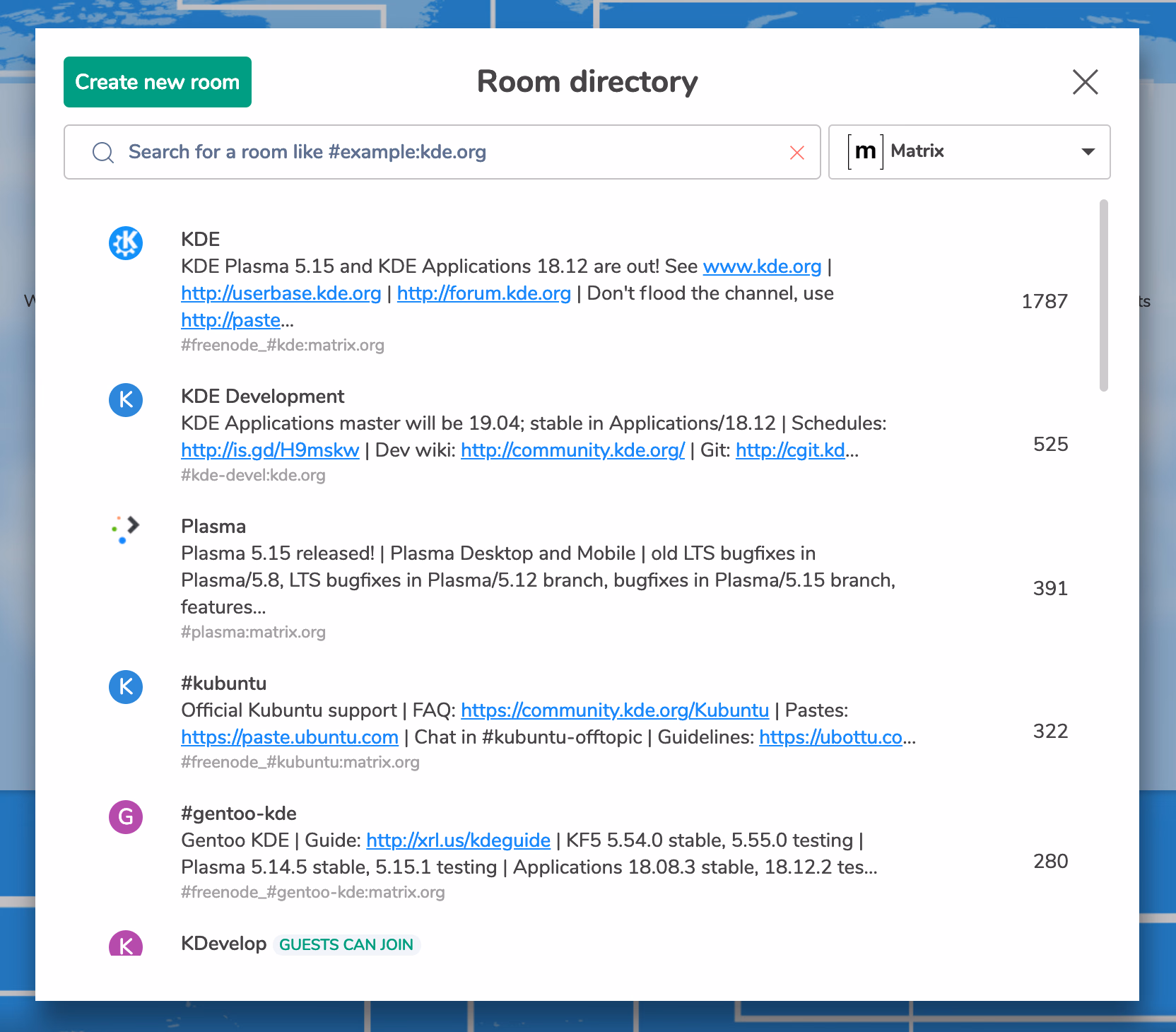Open the truncated http://paste link
This screenshot has width=1176, height=1032.
tap(231, 320)
